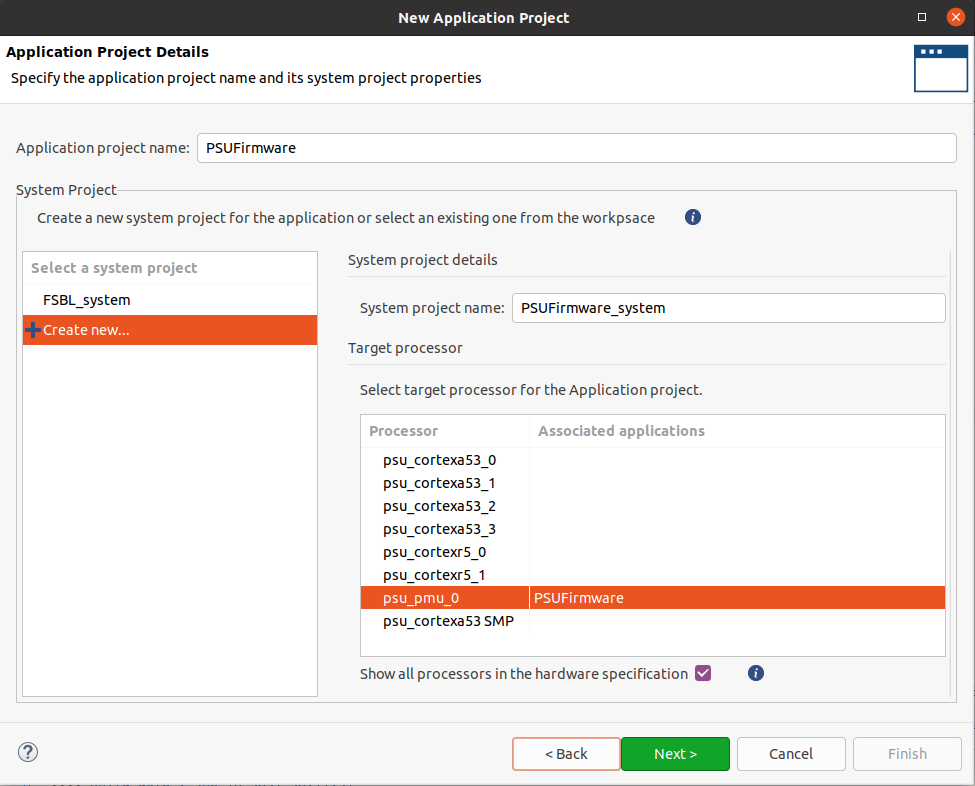Click the info icon about system projects
975x786 pixels.
tap(693, 217)
